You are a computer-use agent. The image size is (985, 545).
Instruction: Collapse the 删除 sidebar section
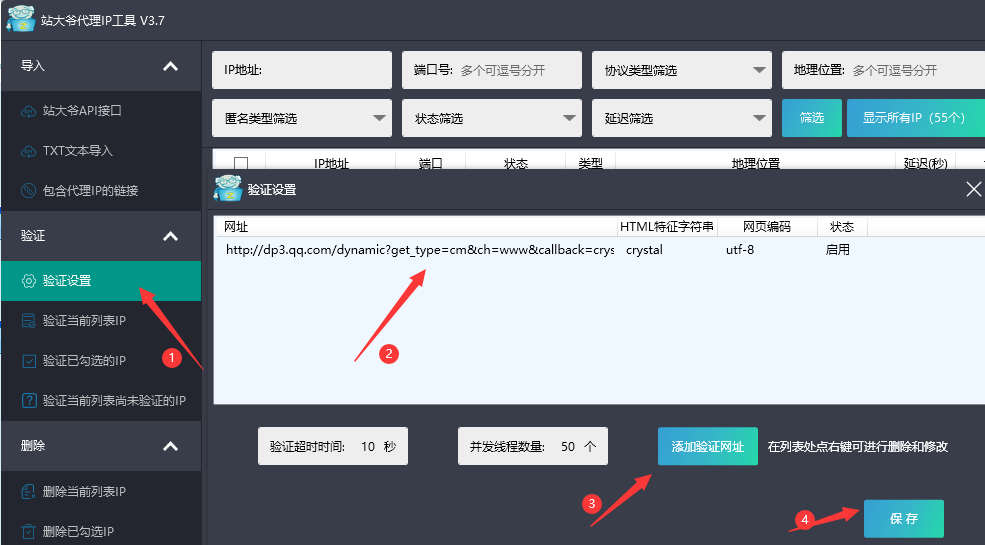click(x=170, y=446)
